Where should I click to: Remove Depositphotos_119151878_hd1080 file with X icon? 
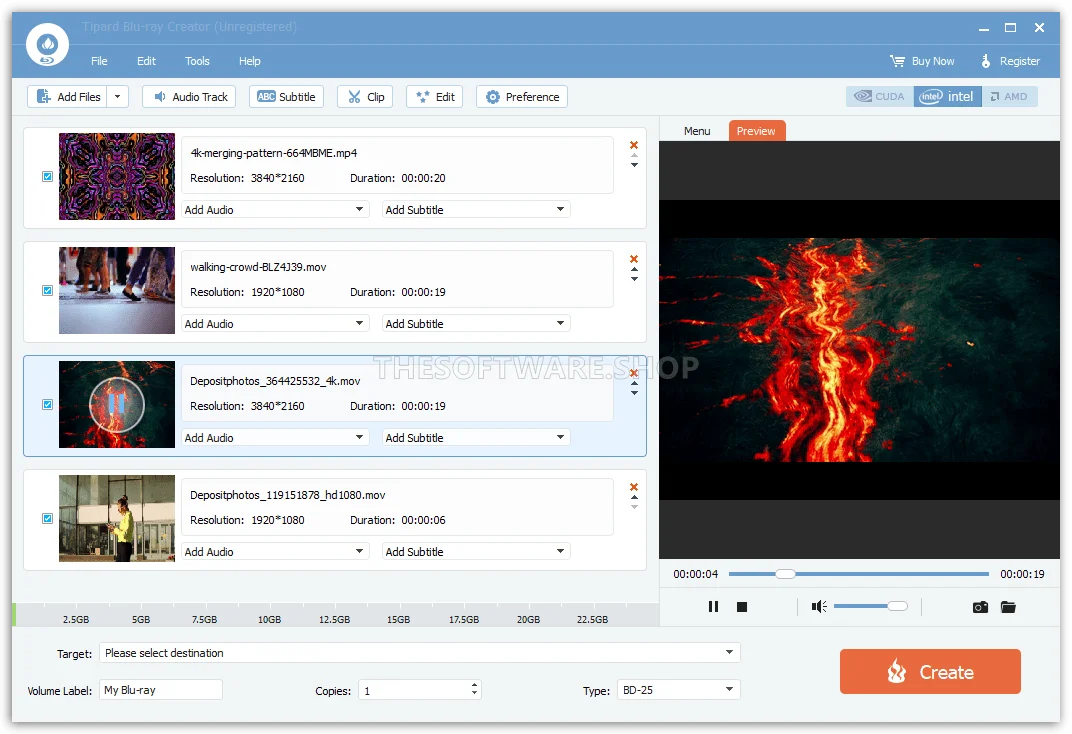(634, 487)
